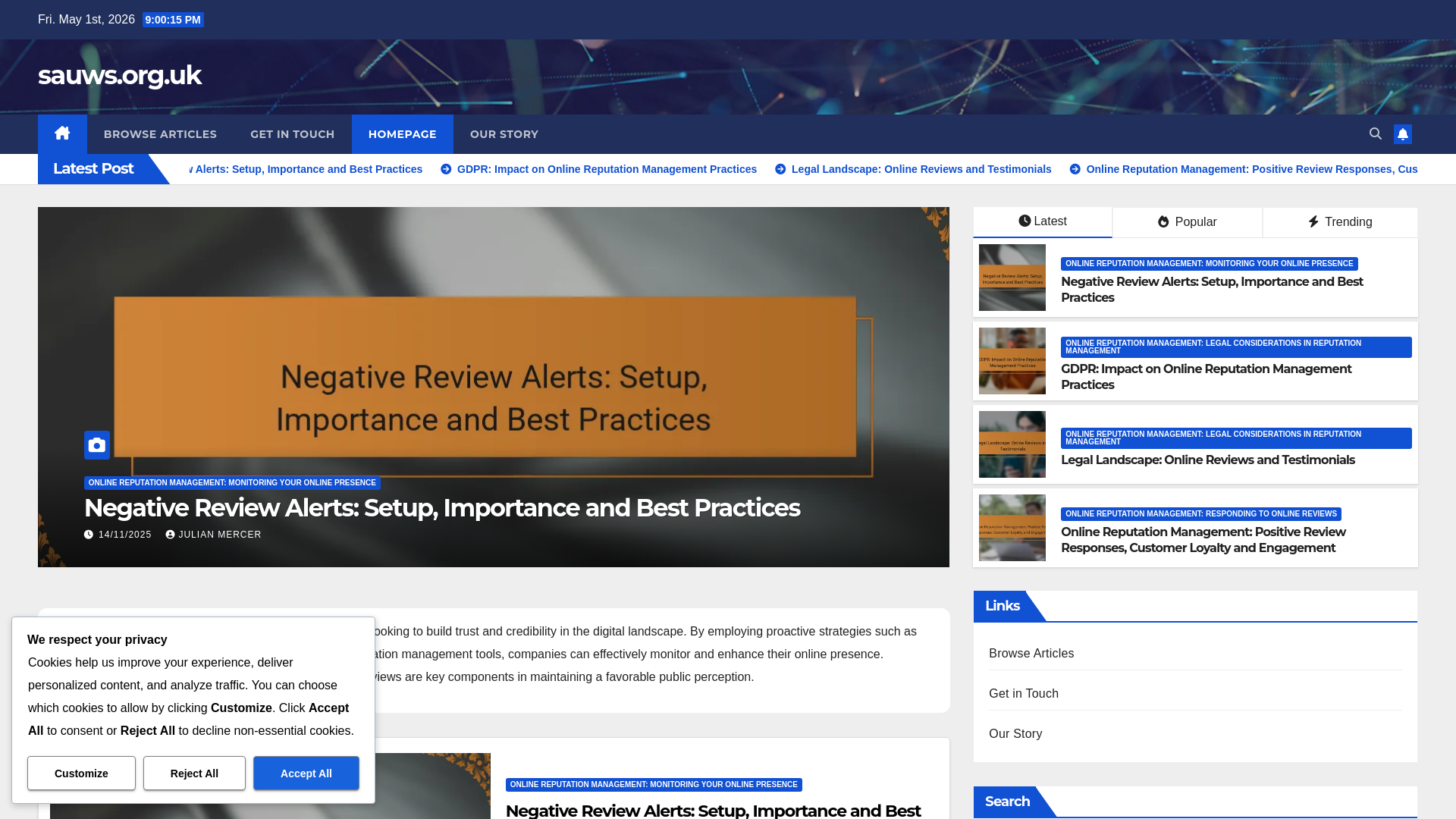Screen dimensions: 1456x819
Task: Open the sidebar title Legal Landscape: Online Reviews and Testimonials
Action: (1208, 460)
